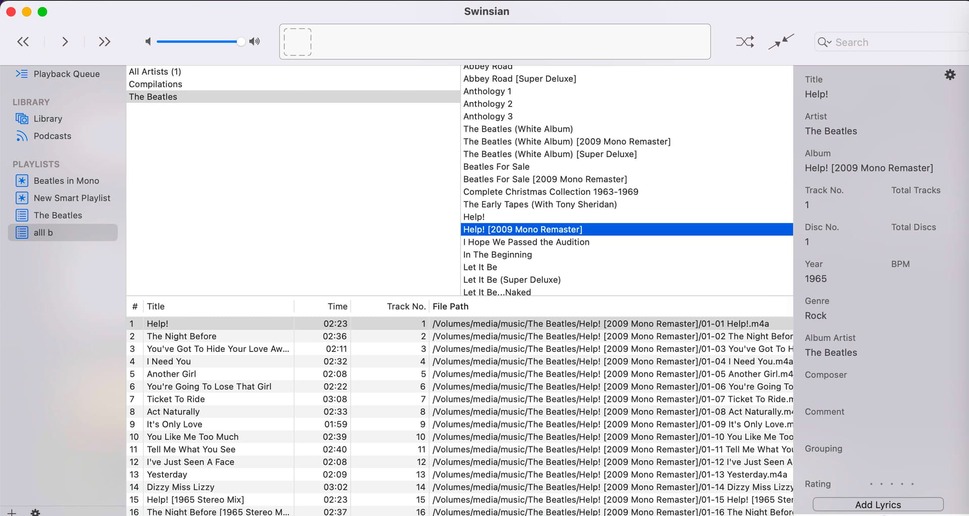Click the Add Lyrics button
This screenshot has height=516, width=969.
[x=878, y=505]
